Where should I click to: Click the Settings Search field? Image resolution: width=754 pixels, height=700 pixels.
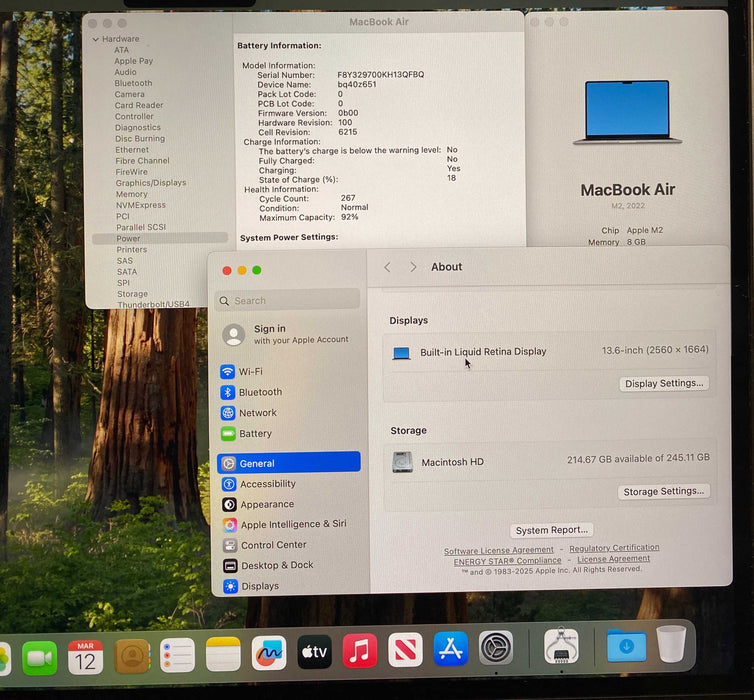[x=288, y=300]
